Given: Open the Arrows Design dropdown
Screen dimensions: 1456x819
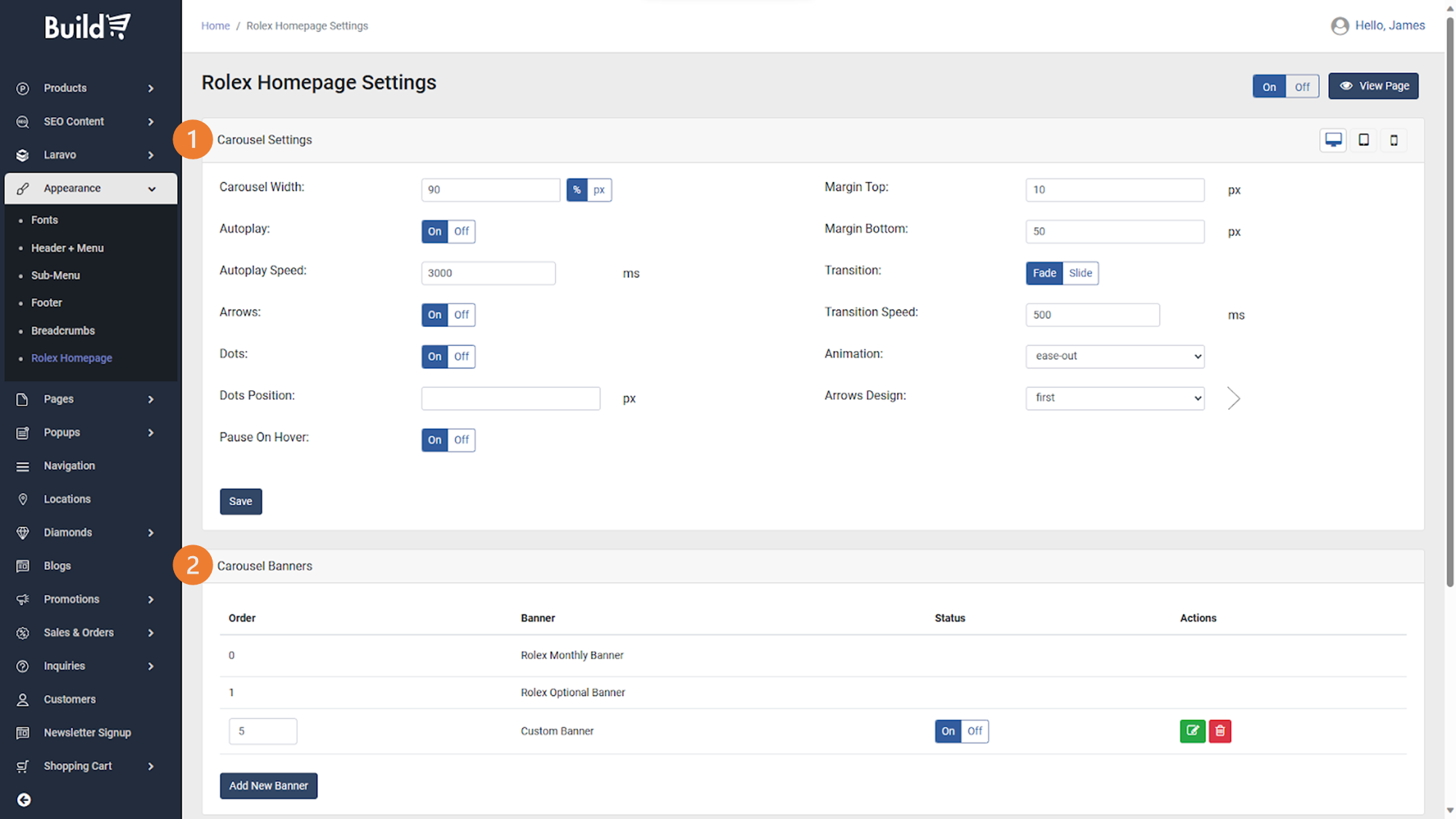Looking at the screenshot, I should point(1115,397).
